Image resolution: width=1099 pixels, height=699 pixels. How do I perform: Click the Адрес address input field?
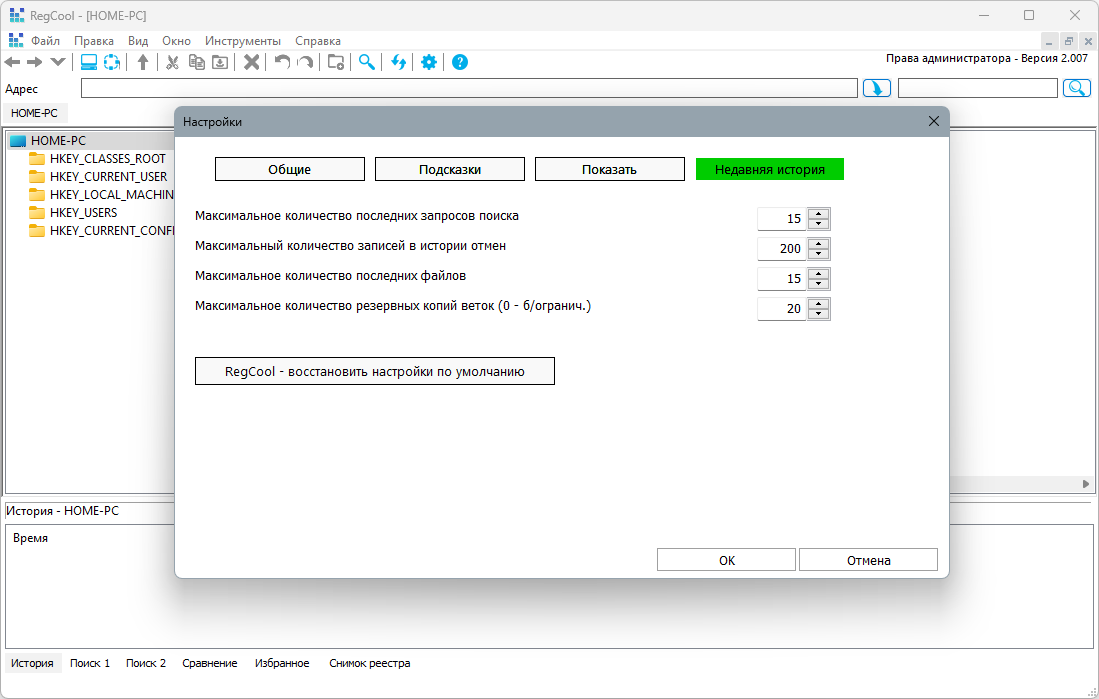pyautogui.click(x=469, y=88)
